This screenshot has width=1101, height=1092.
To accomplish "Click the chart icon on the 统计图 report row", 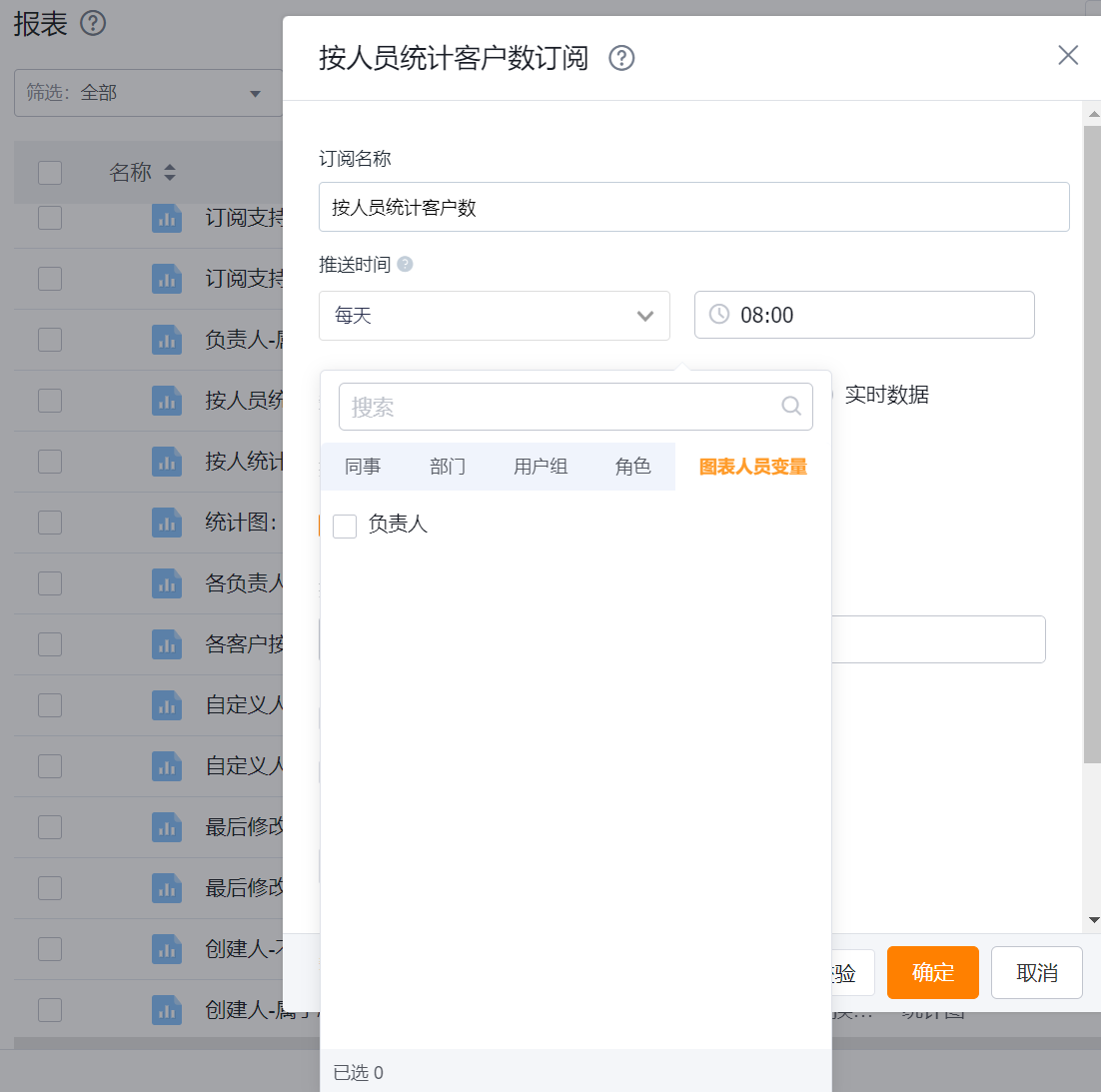I will tap(167, 522).
